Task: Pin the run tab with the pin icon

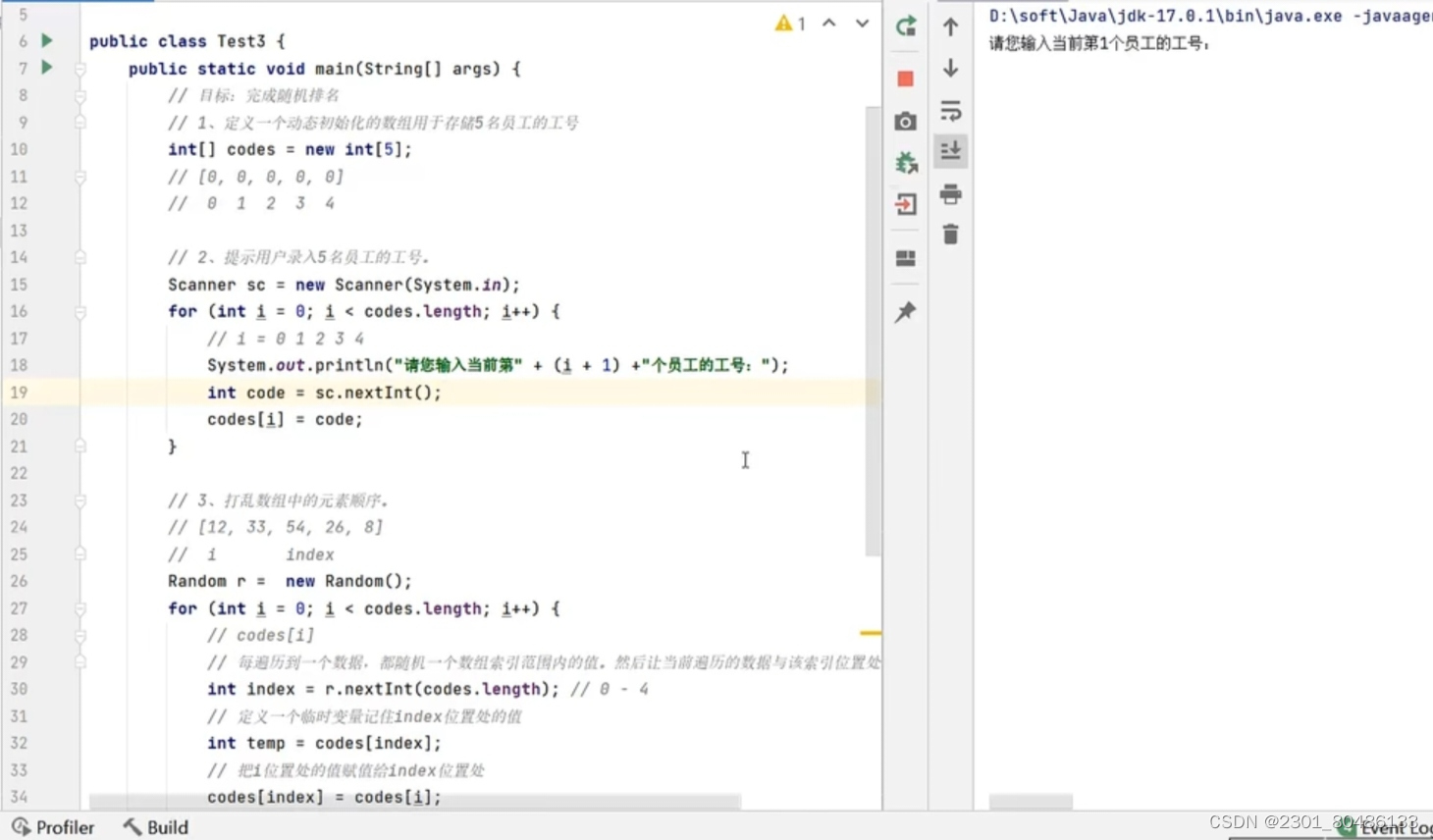Action: [906, 312]
